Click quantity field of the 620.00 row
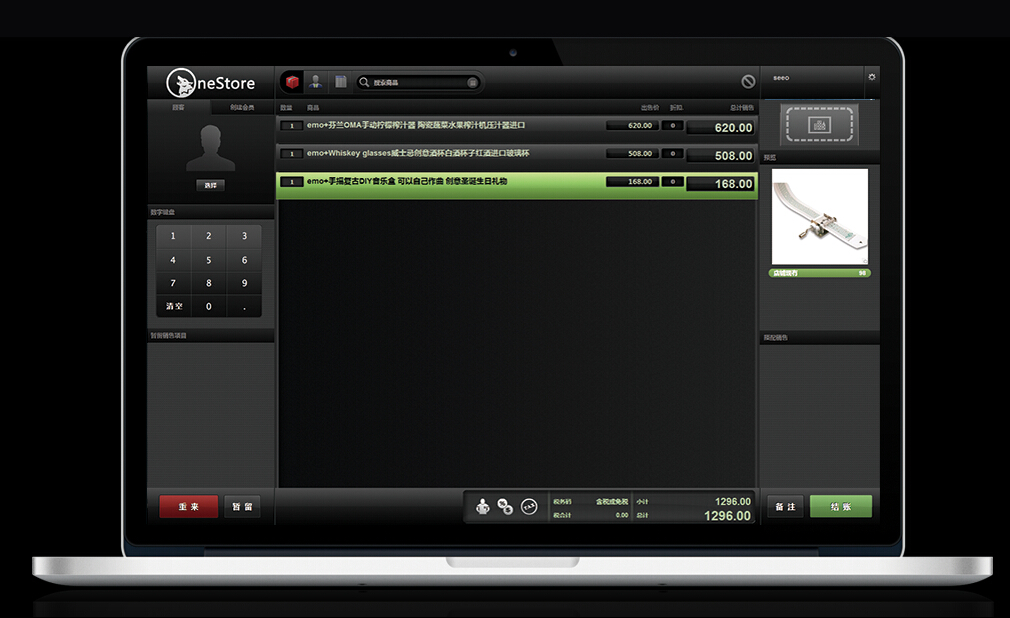1010x618 pixels. tap(292, 126)
